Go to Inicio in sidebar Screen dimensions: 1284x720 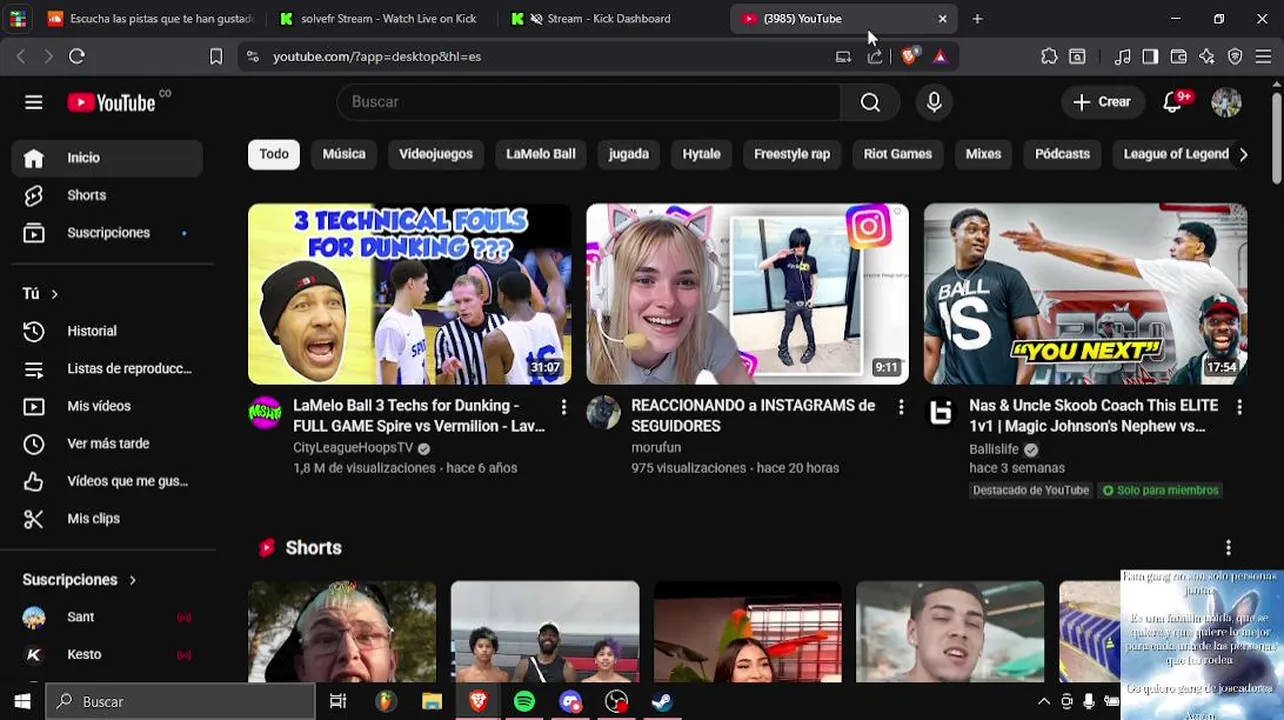point(108,158)
